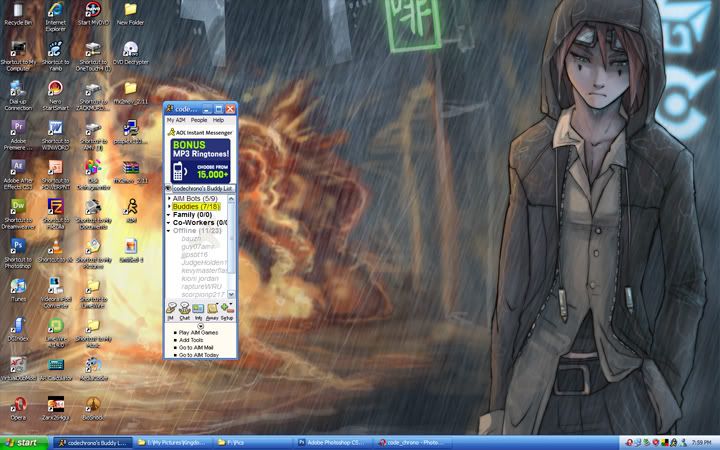This screenshot has width=720, height=450.
Task: Set Away message in AIM toolbar
Action: point(212,311)
